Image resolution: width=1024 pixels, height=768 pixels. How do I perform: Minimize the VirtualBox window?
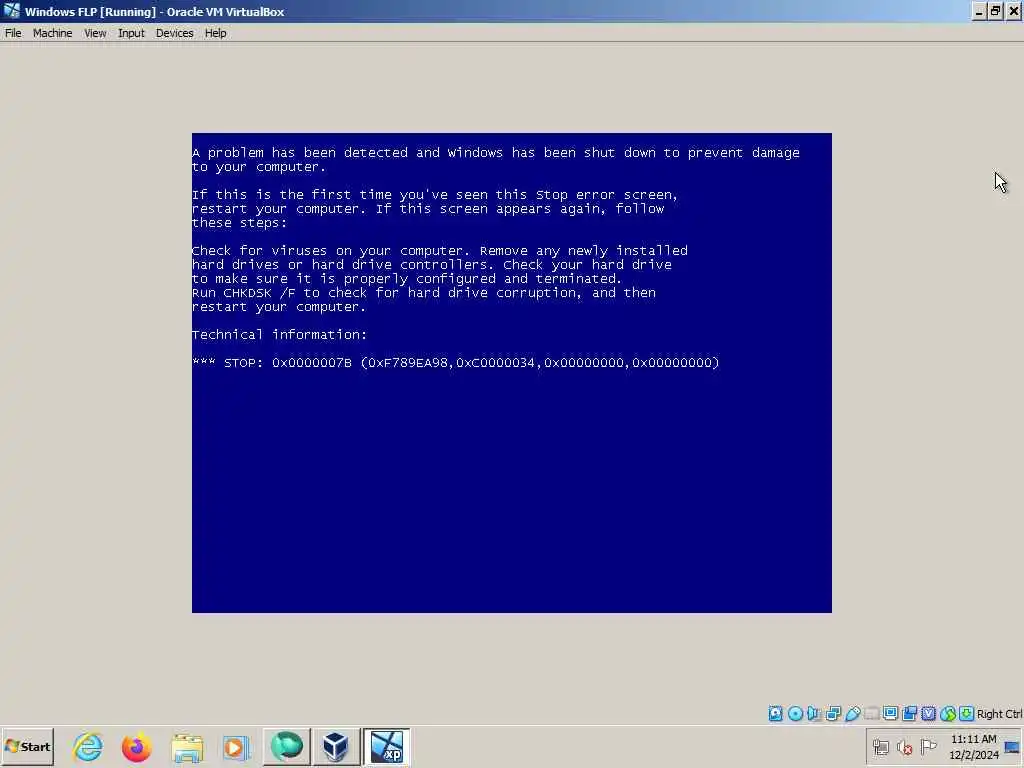[979, 11]
